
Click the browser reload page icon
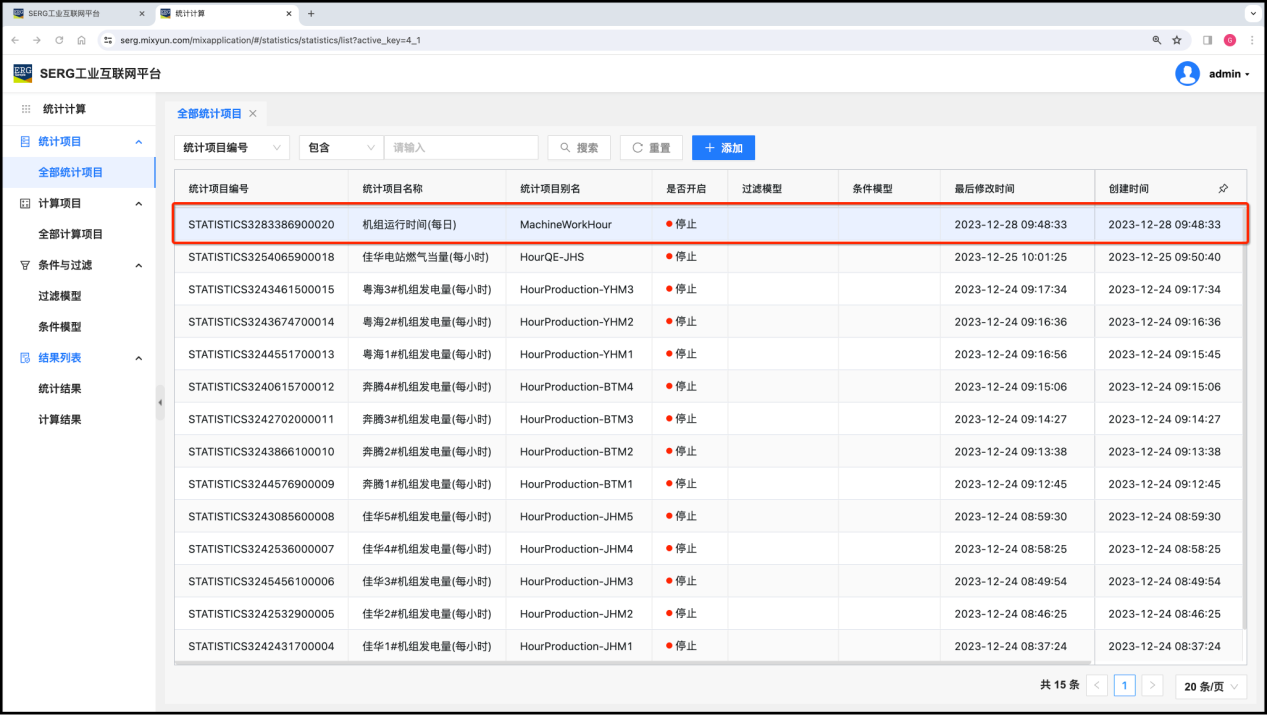pyautogui.click(x=59, y=40)
